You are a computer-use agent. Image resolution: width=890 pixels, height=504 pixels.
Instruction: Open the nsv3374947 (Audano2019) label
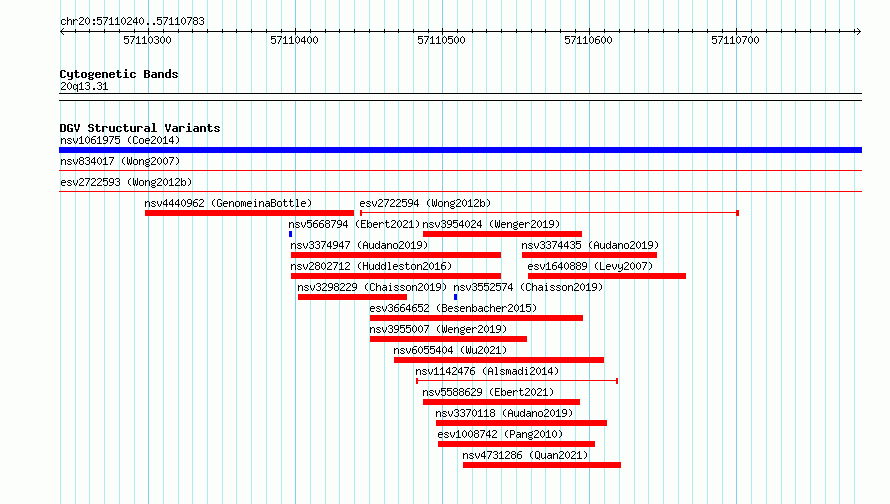pyautogui.click(x=359, y=245)
